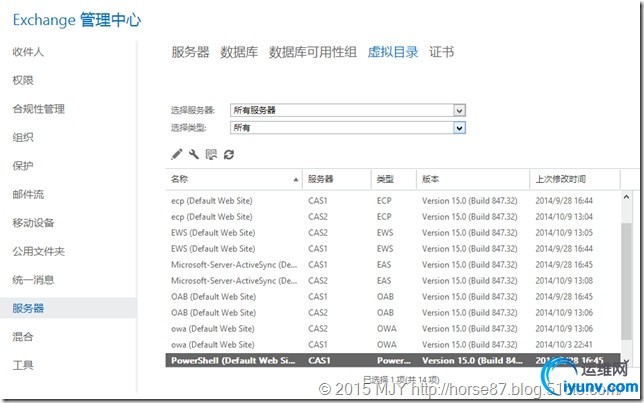Image resolution: width=644 pixels, height=403 pixels.
Task: Select EWS (Default Web Site) row dated 2014/9/28 16:44
Action: [393, 249]
